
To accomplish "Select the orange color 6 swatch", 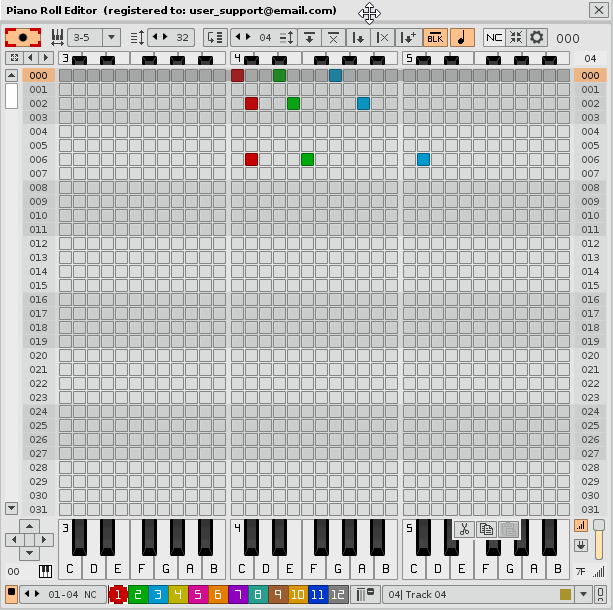I will pyautogui.click(x=218, y=595).
